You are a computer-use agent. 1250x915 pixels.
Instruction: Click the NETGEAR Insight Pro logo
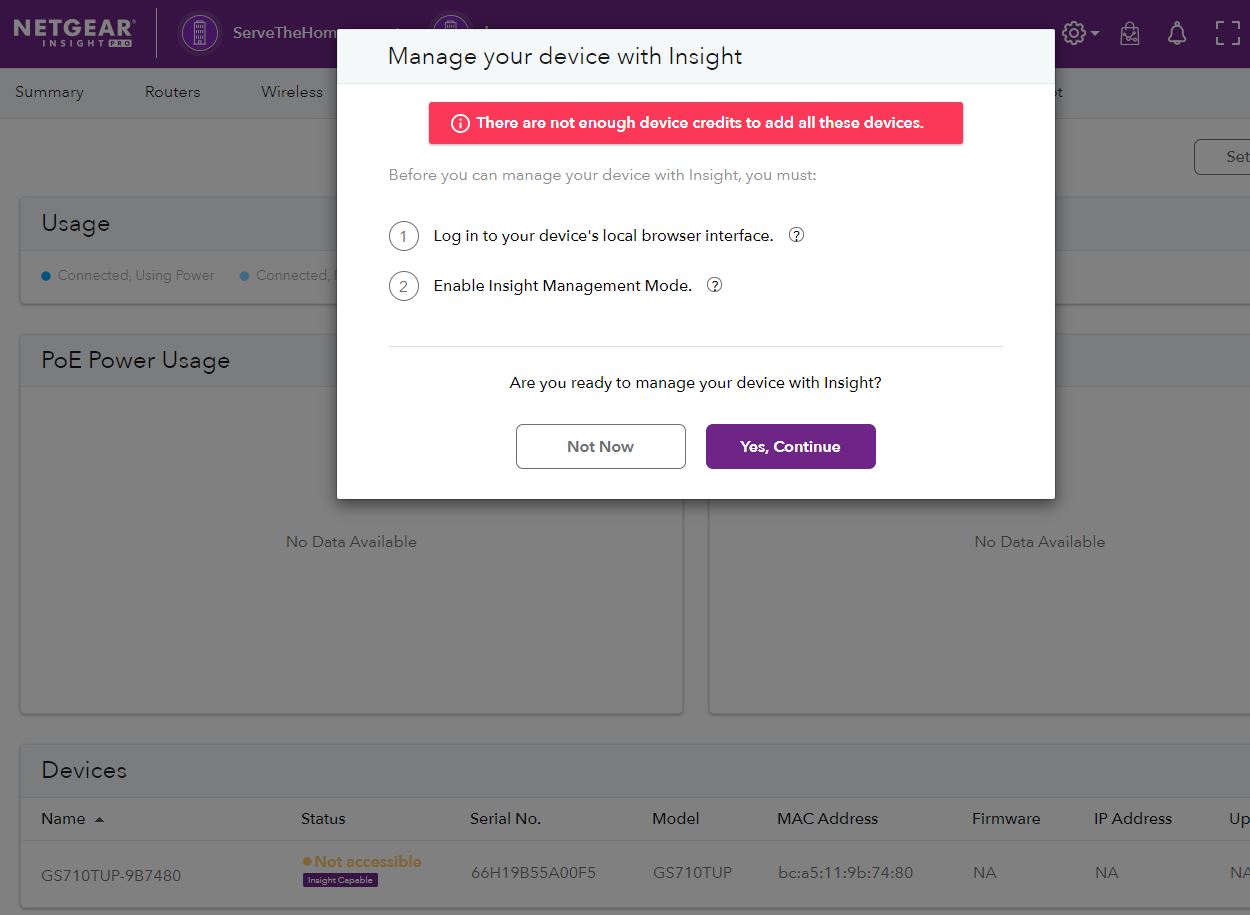[x=74, y=32]
